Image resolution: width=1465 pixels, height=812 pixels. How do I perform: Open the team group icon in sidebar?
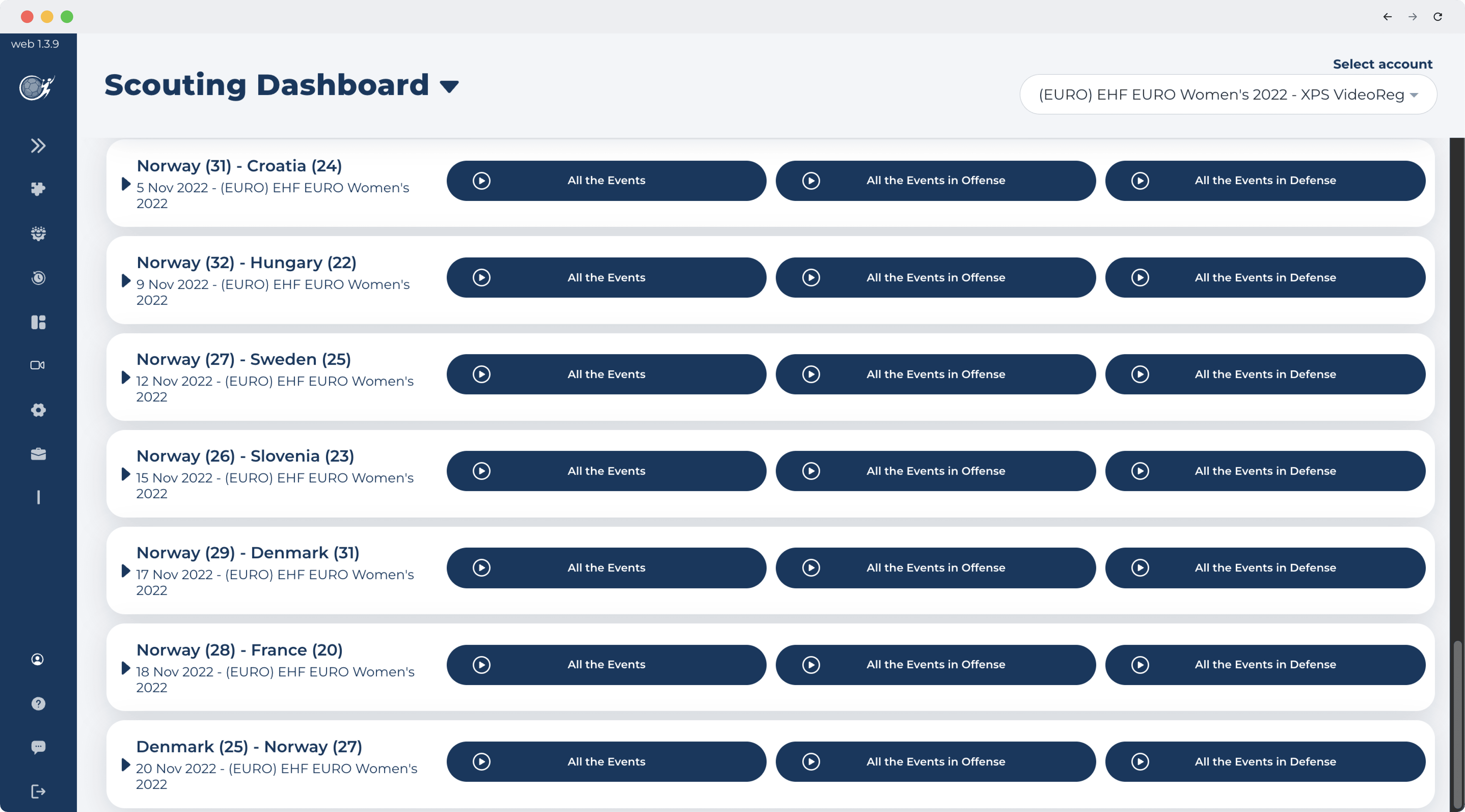pos(38,234)
